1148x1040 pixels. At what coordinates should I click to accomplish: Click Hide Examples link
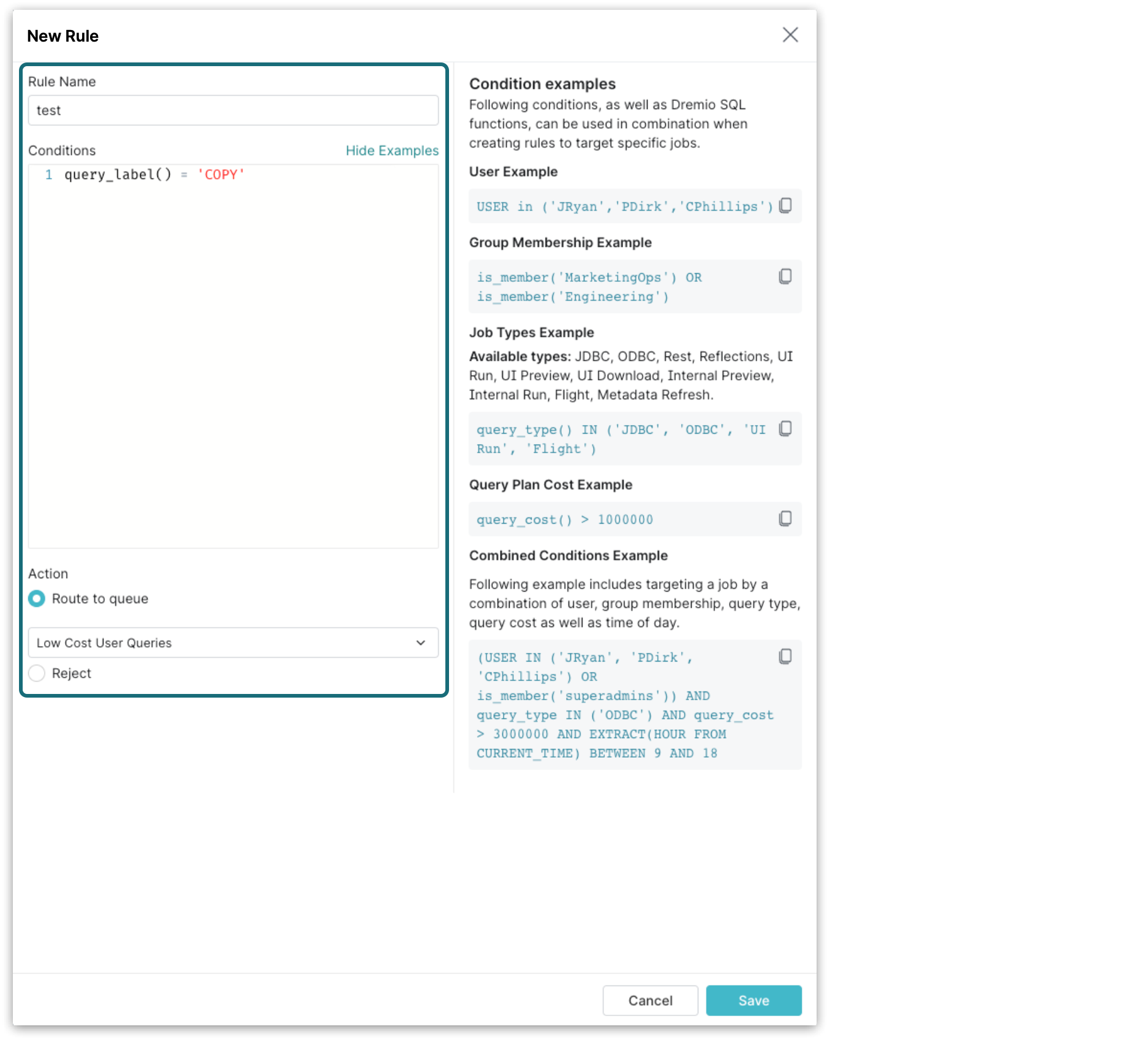392,151
